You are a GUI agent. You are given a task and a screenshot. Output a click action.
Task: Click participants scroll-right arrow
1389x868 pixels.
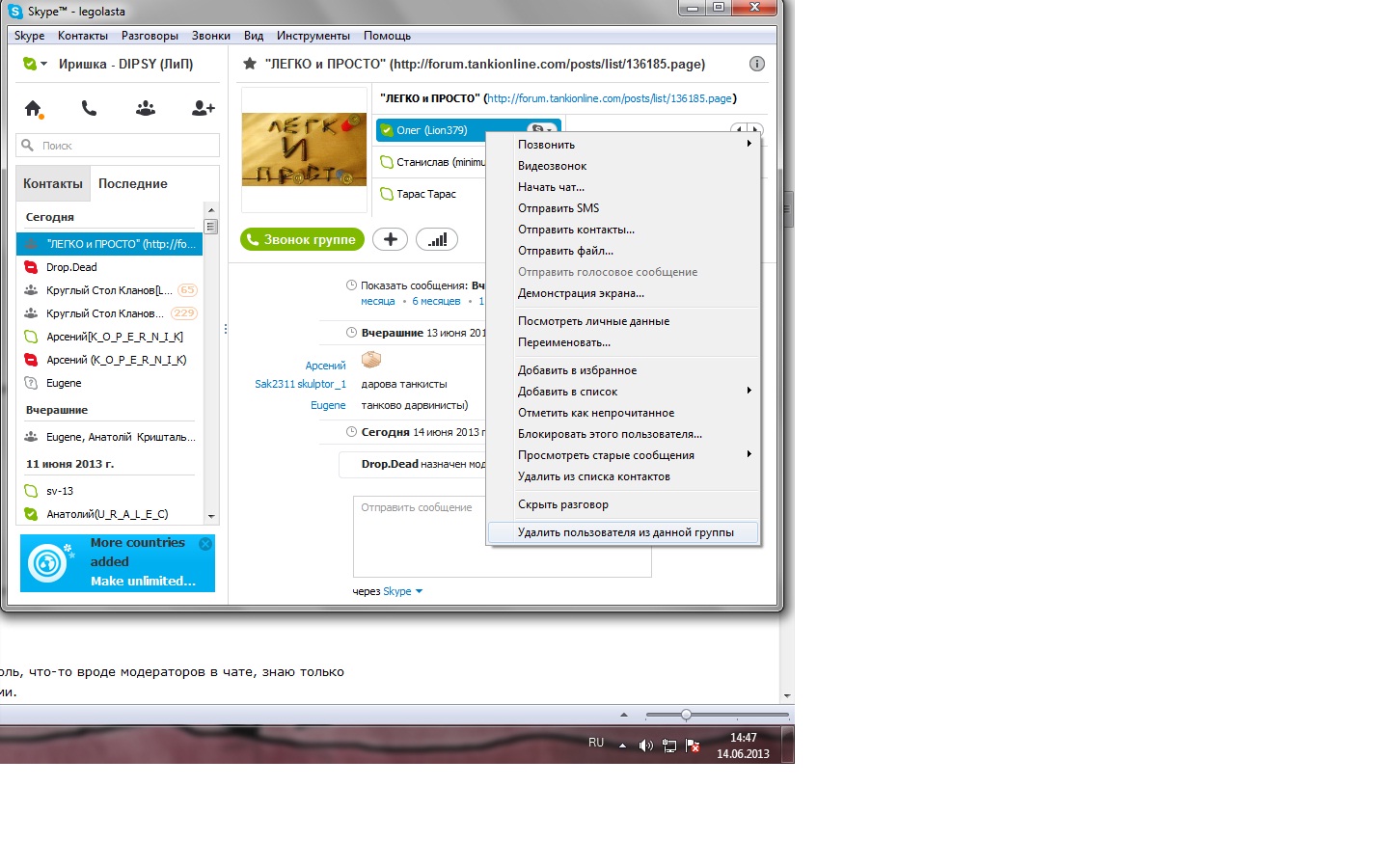[x=756, y=129]
